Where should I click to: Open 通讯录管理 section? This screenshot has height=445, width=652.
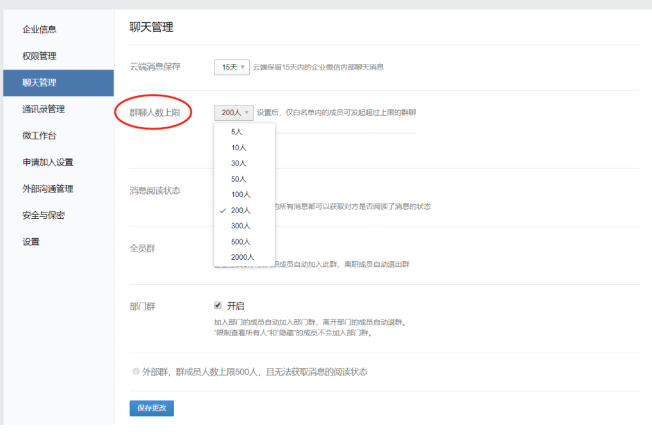pyautogui.click(x=44, y=108)
